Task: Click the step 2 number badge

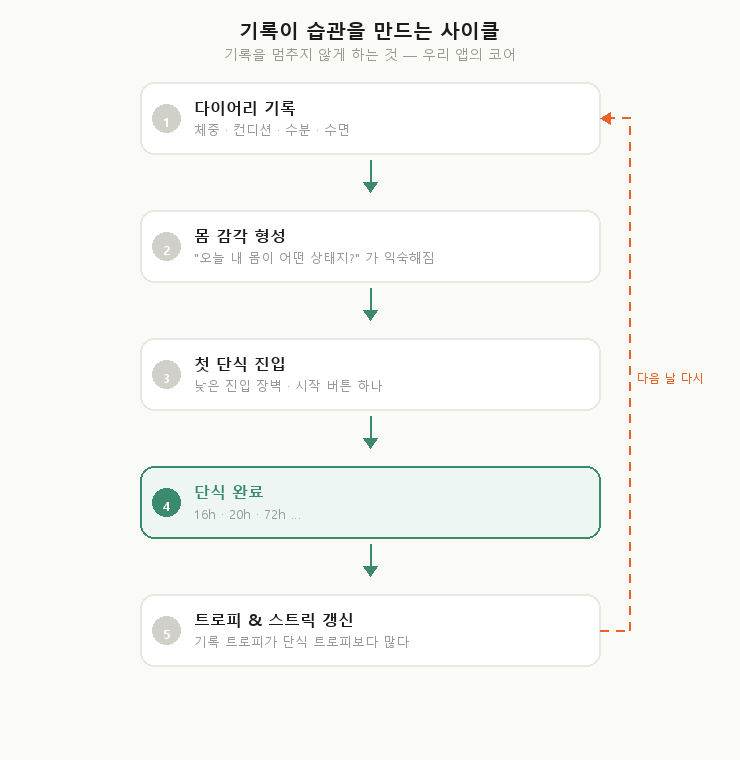Action: tap(166, 247)
